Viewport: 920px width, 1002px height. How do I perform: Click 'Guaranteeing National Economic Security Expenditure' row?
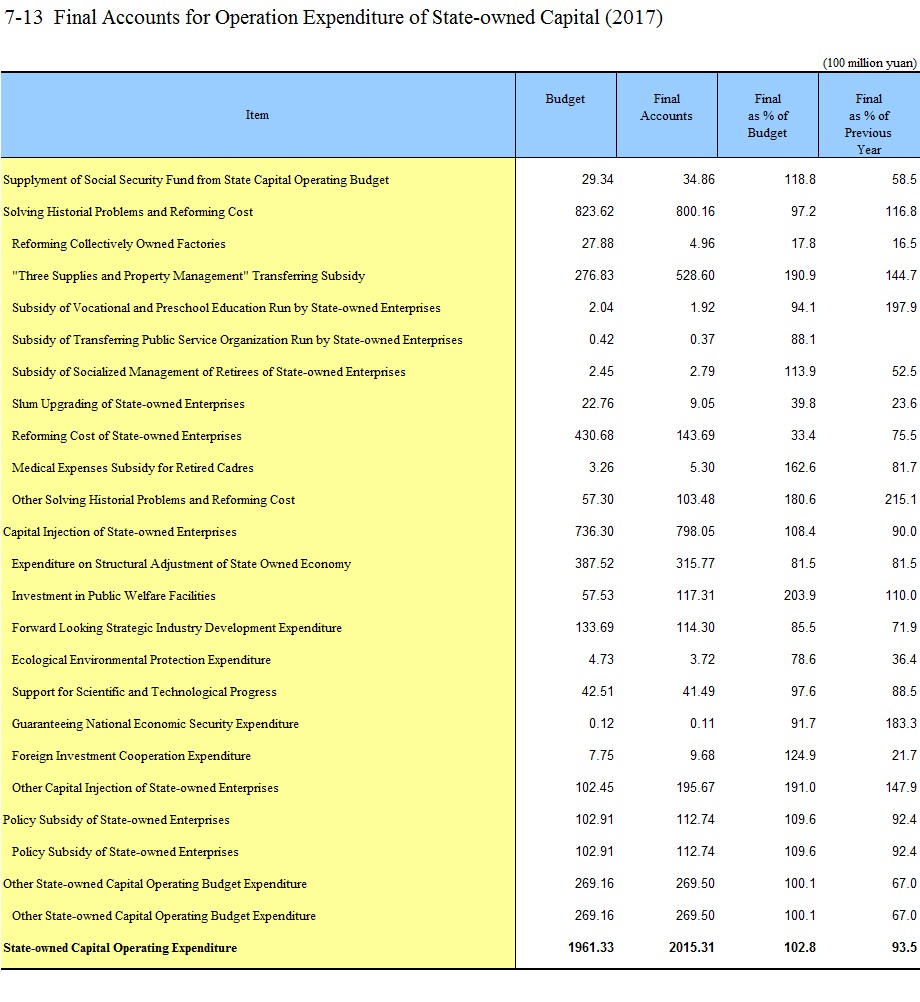(155, 723)
